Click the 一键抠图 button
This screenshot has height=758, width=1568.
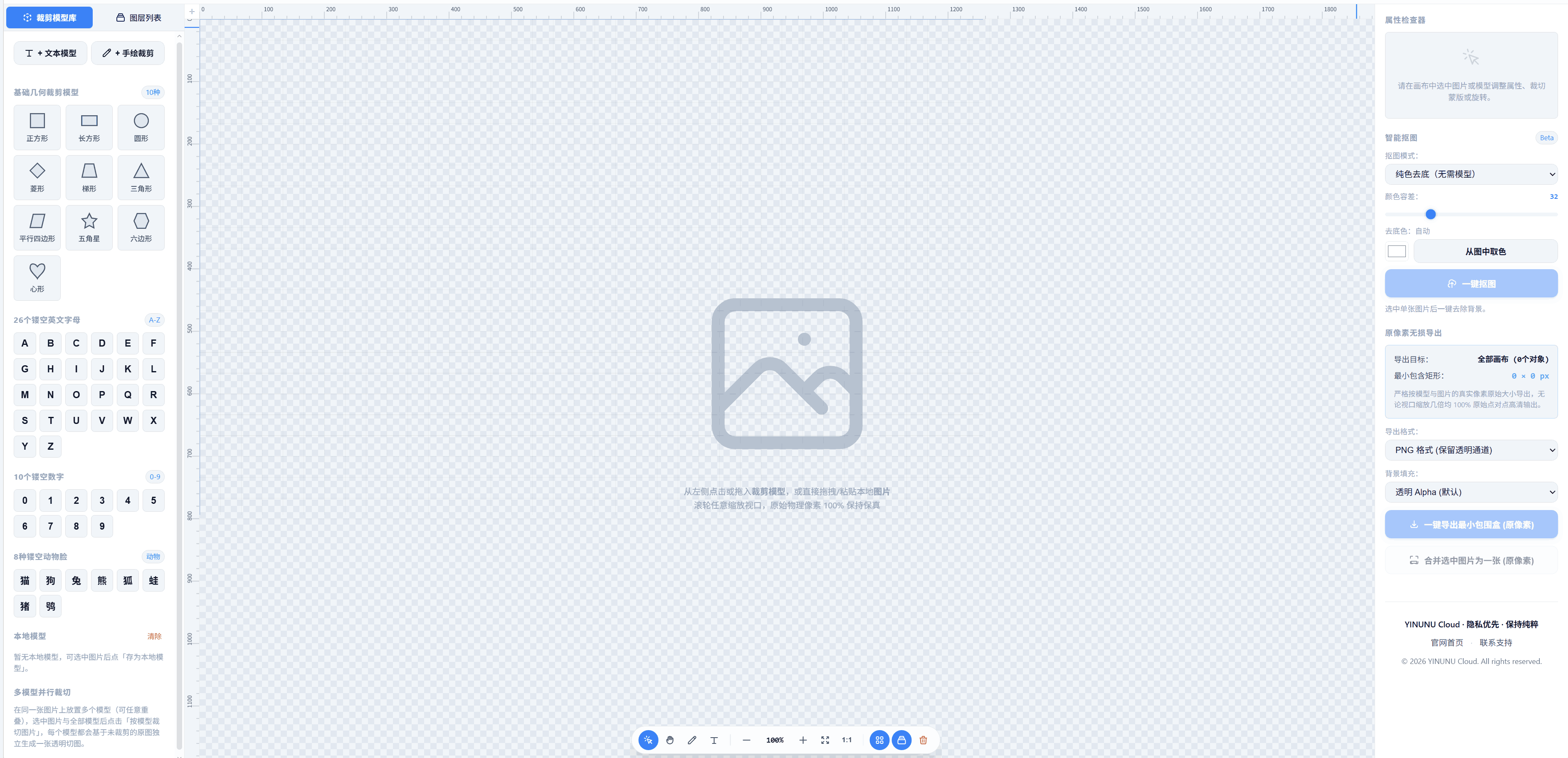(x=1471, y=284)
